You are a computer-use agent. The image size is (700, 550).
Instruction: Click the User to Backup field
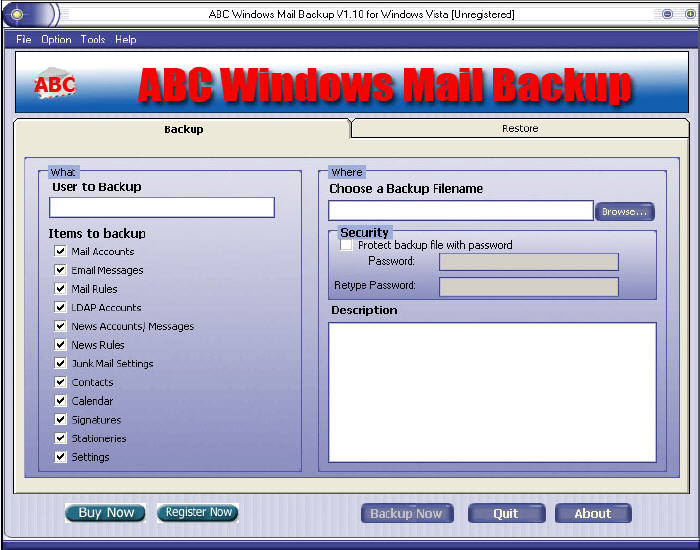(x=162, y=208)
